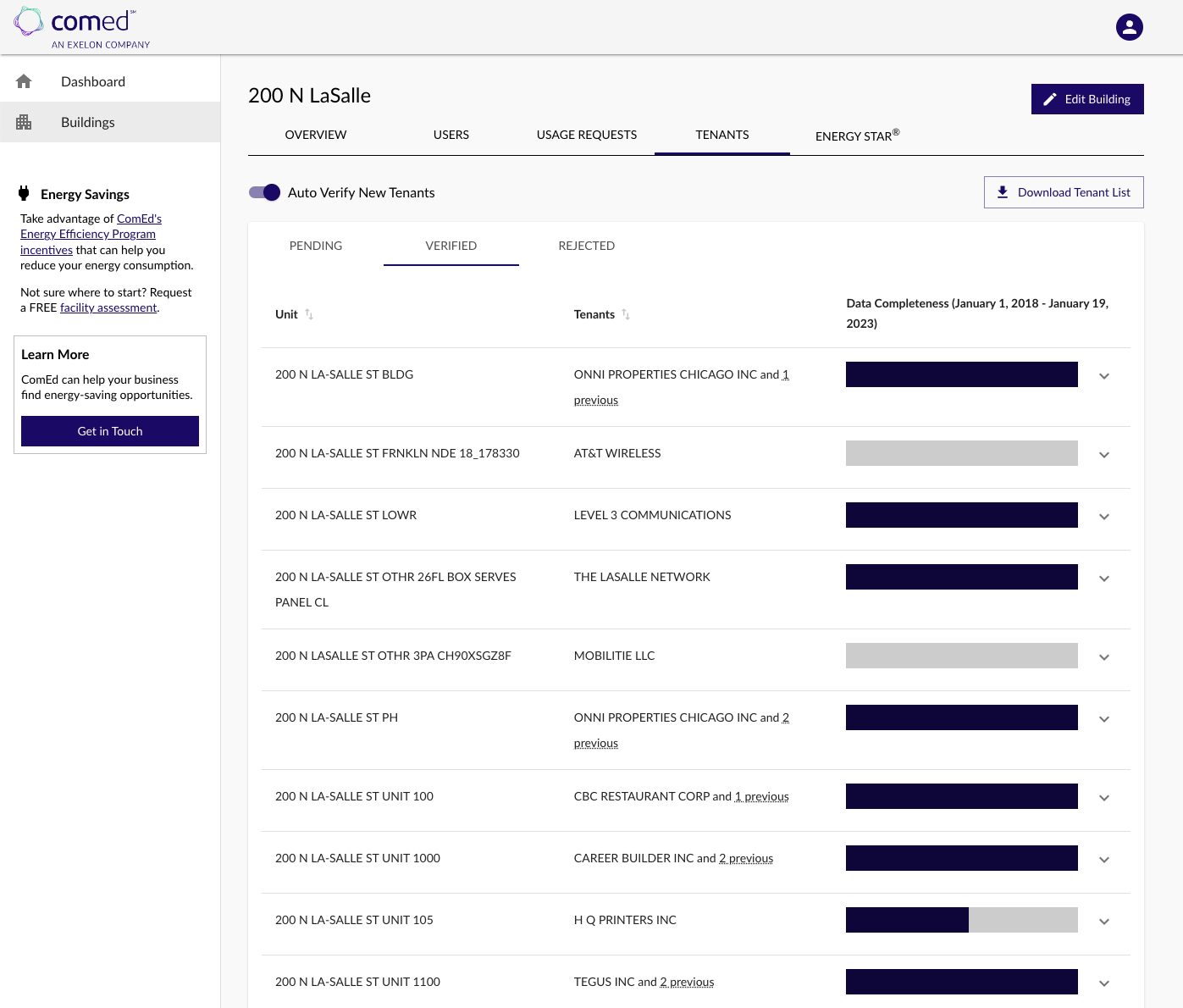The width and height of the screenshot is (1183, 1008).
Task: Click the Edit Building button
Action: (x=1087, y=99)
